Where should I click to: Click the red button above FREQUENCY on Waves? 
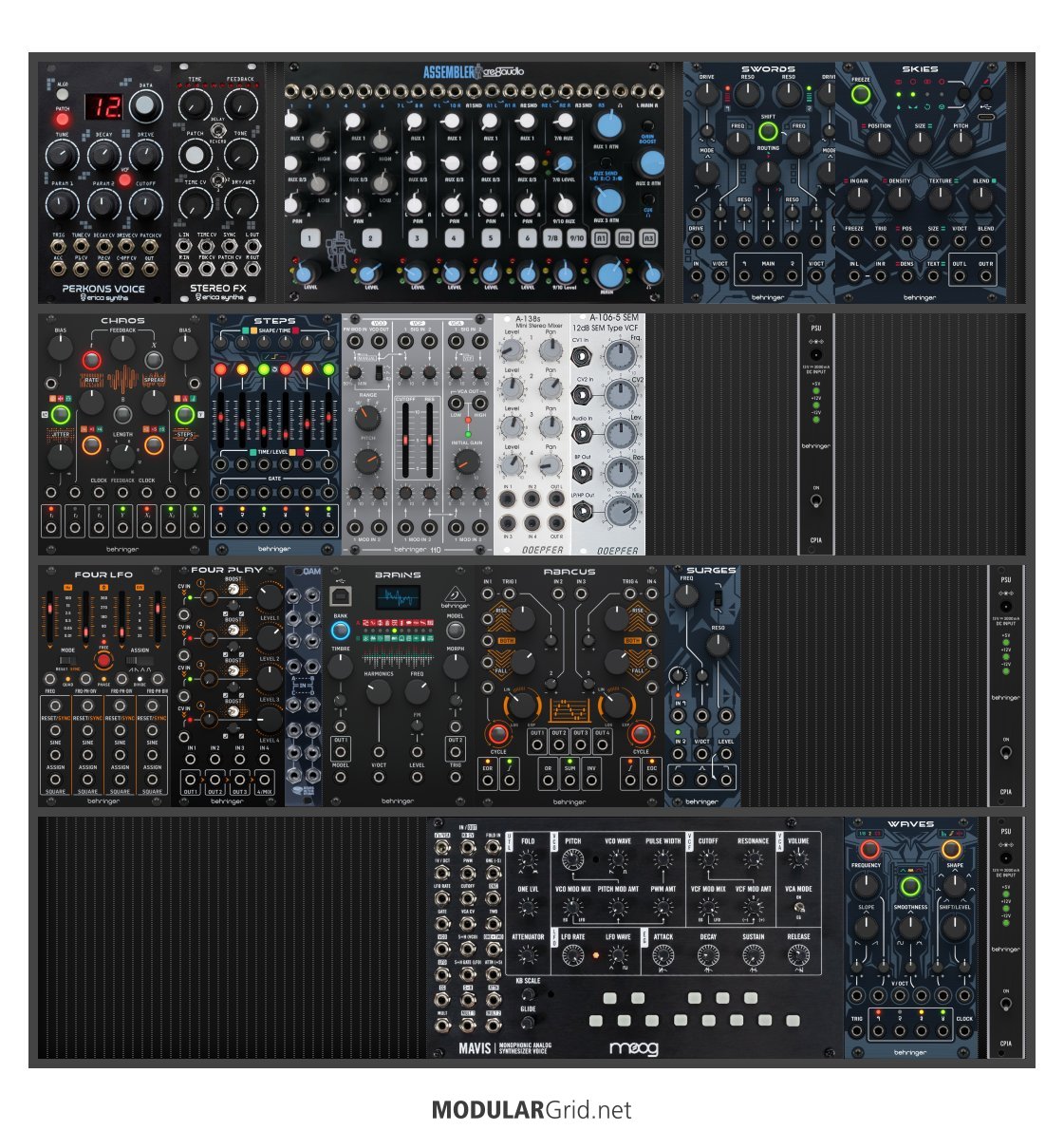[x=869, y=849]
